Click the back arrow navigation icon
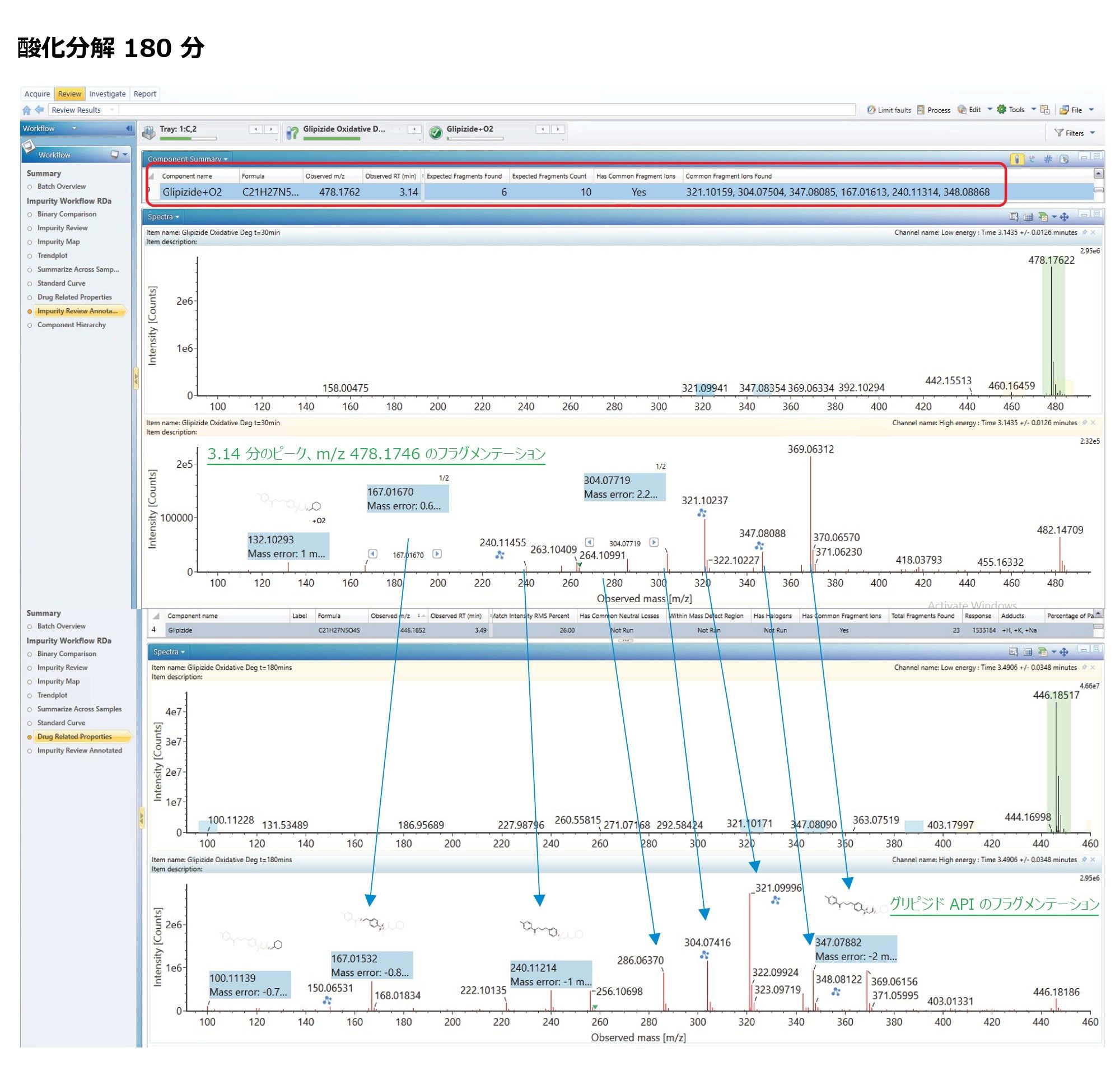Viewport: 1120px width, 1066px height. click(39, 110)
